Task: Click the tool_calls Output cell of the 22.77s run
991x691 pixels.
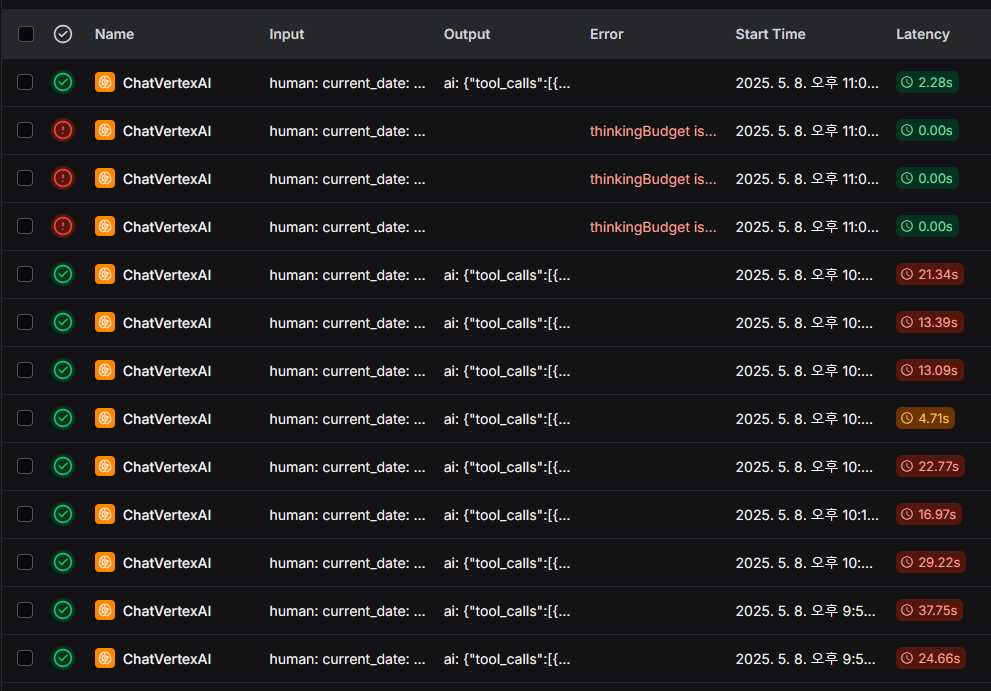Action: pos(507,467)
